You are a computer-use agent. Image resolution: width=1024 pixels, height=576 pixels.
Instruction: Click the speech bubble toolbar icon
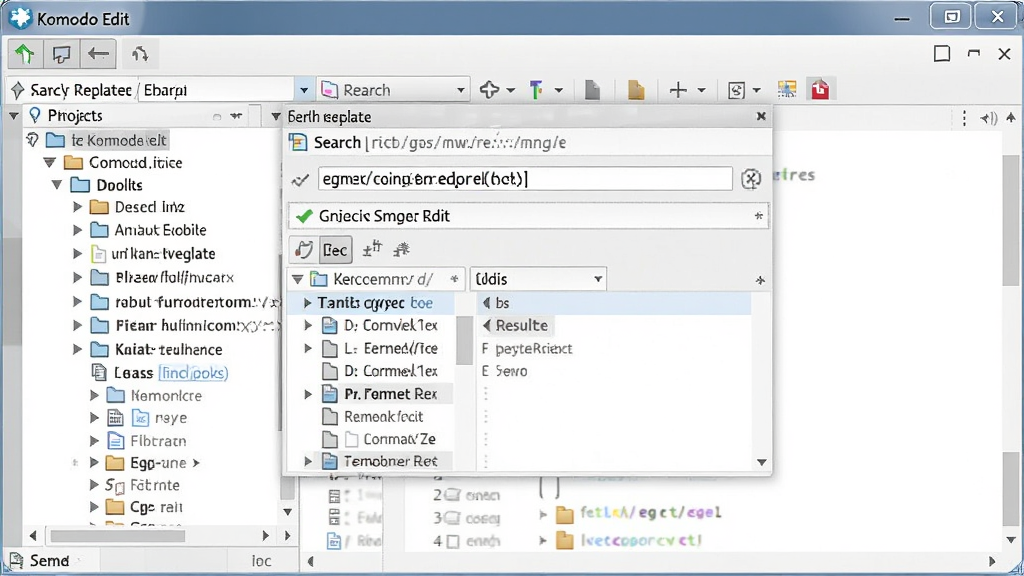61,54
